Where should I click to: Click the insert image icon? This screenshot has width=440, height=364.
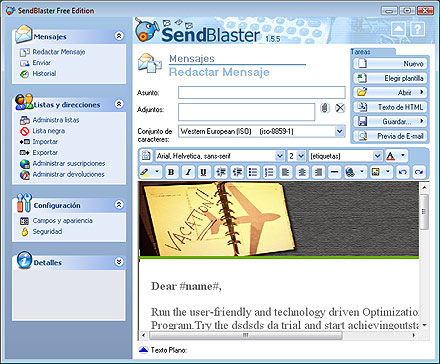coord(376,172)
